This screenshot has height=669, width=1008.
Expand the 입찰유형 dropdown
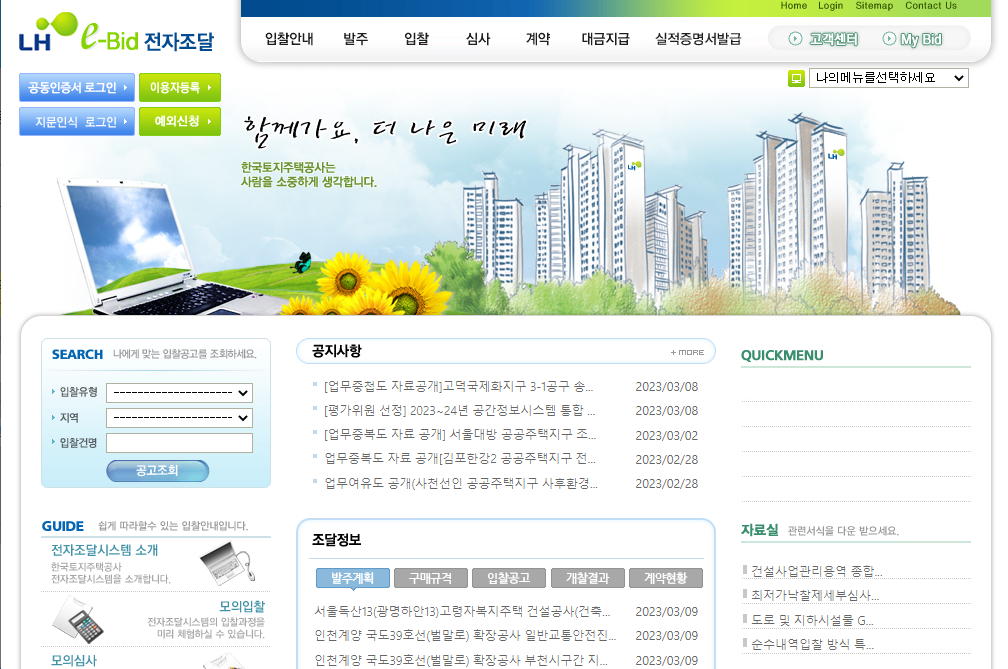tap(179, 393)
